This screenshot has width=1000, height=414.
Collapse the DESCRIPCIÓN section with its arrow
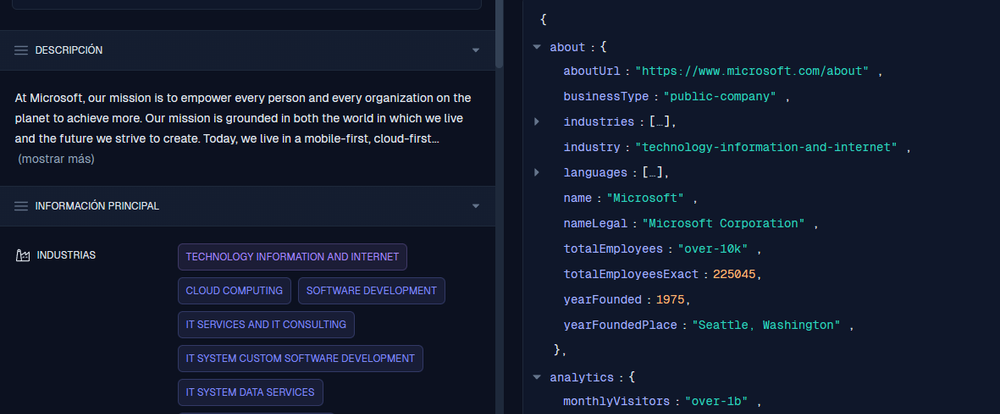click(475, 50)
